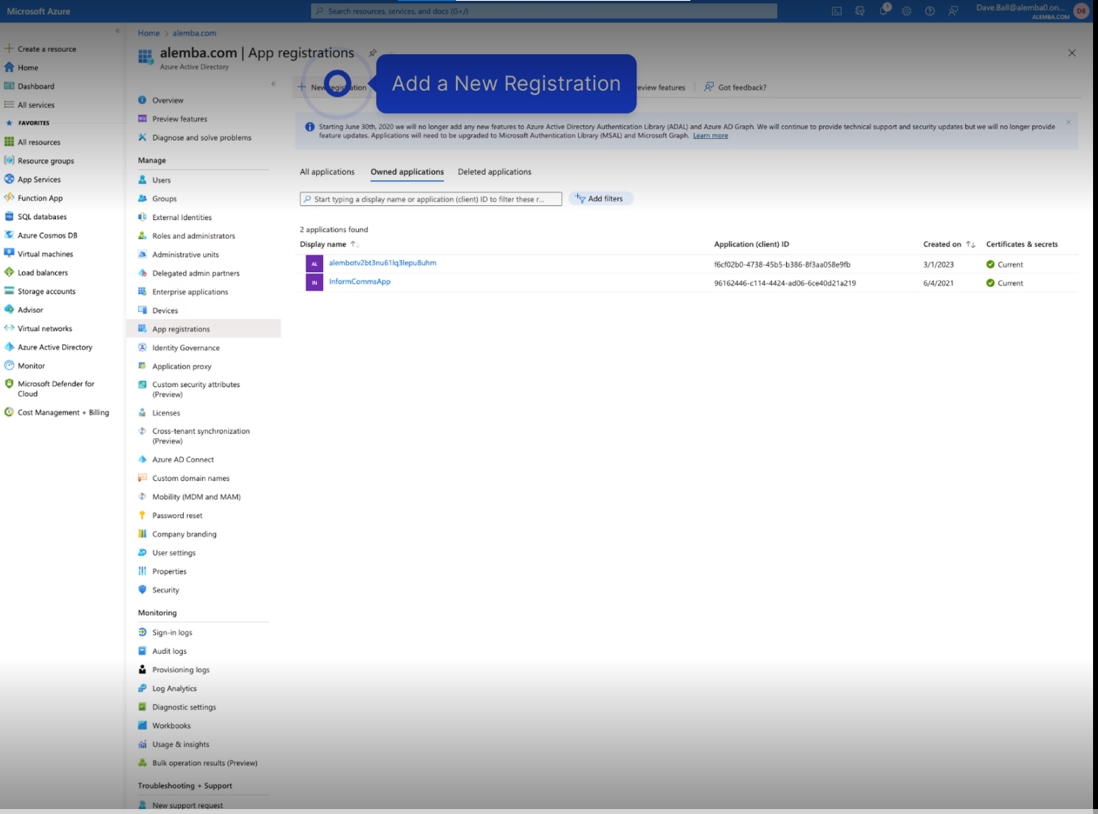Image resolution: width=1098 pixels, height=814 pixels.
Task: Focus the application name filter field
Action: (x=431, y=199)
